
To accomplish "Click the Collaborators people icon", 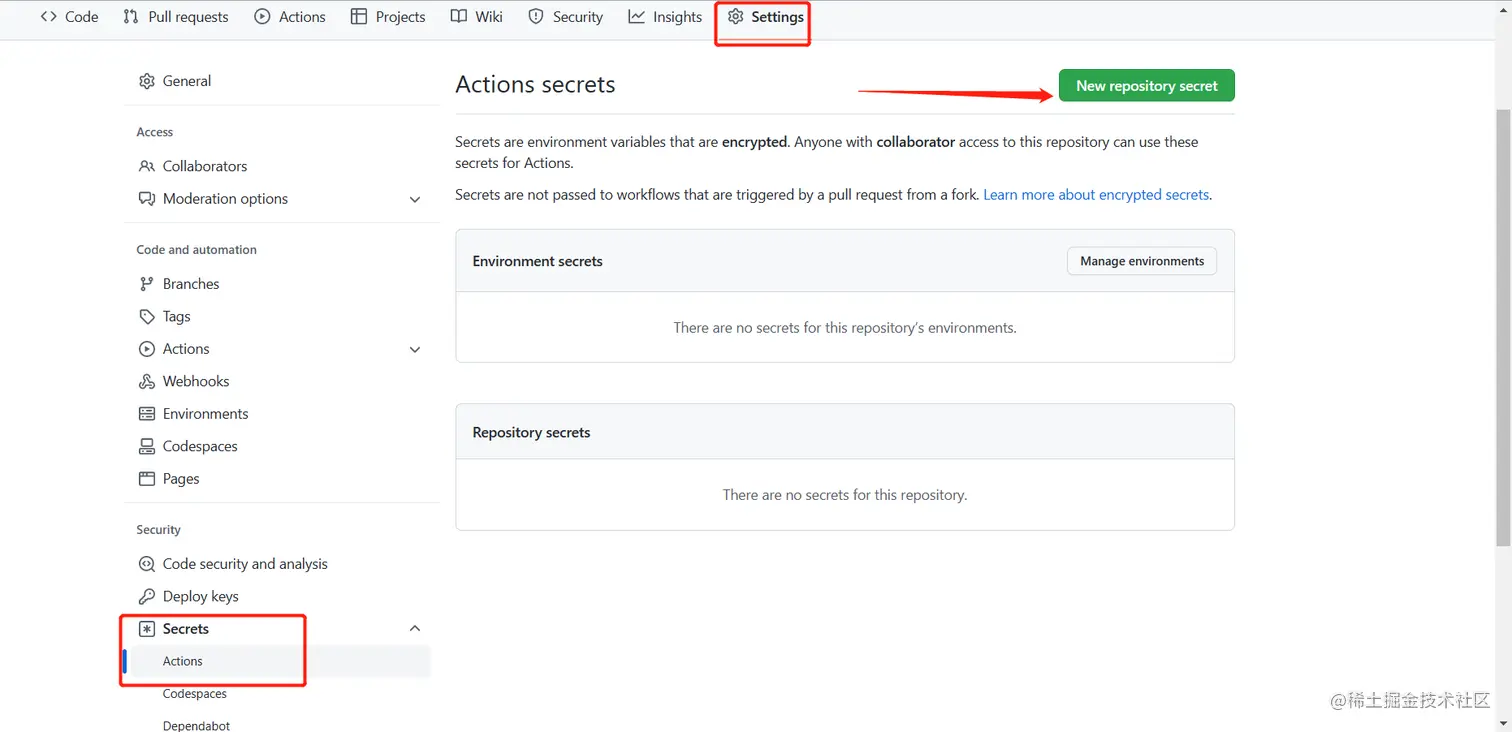I will point(147,166).
